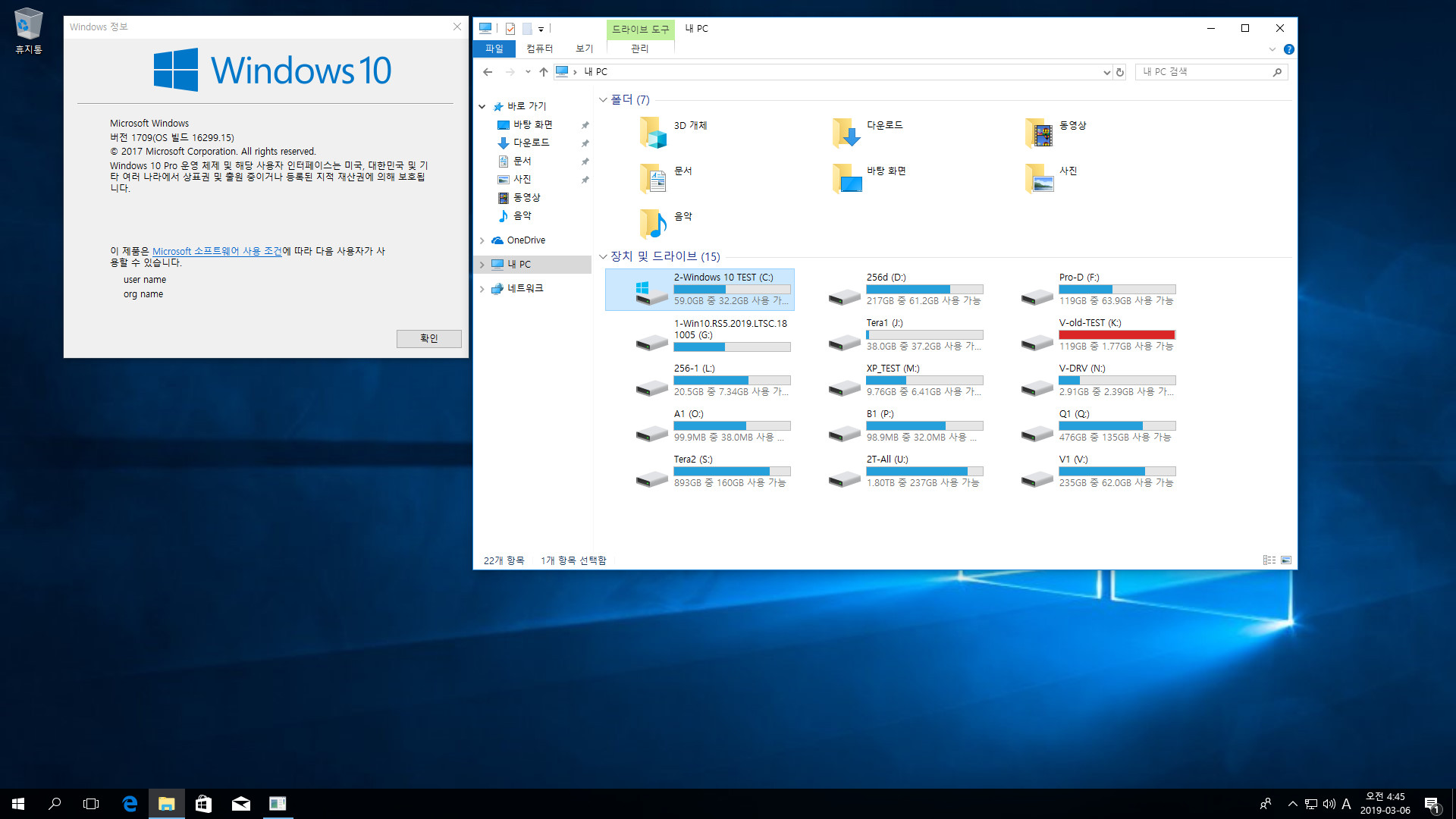Open volume control in system tray
Image resolution: width=1456 pixels, height=819 pixels.
(1329, 804)
